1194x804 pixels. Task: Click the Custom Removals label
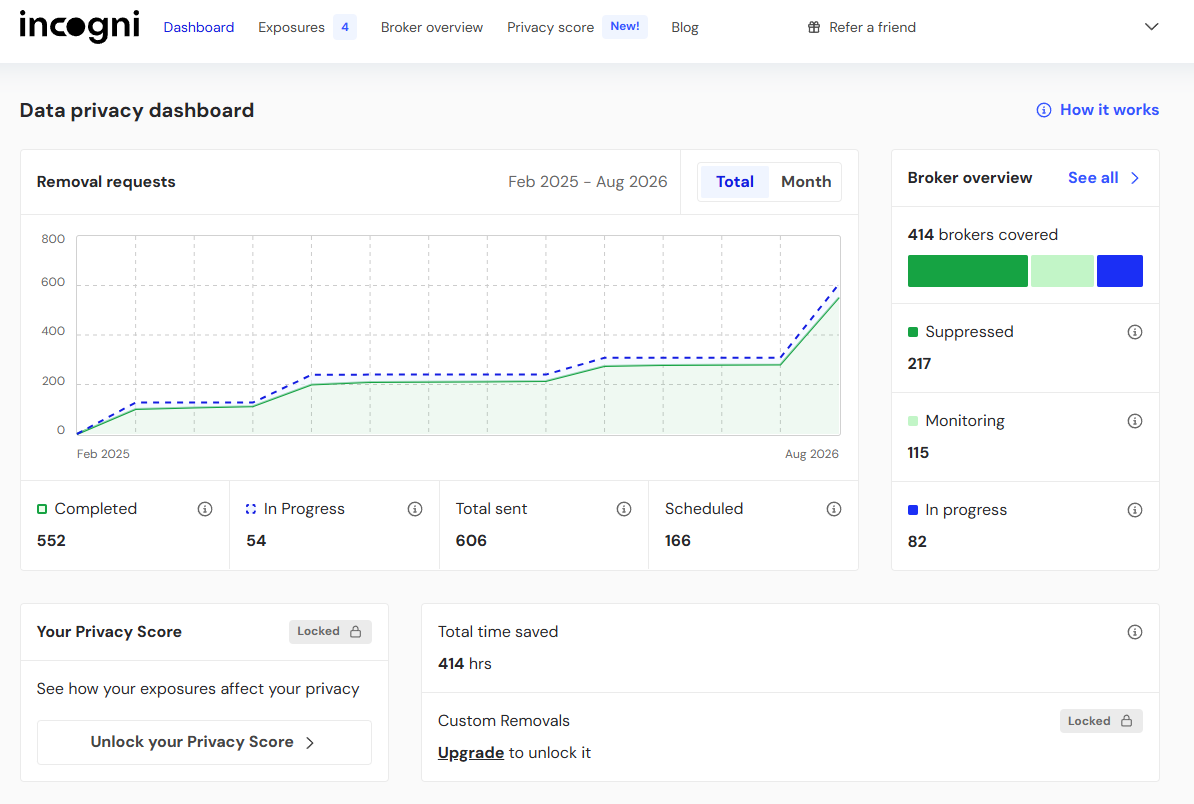pyautogui.click(x=503, y=721)
